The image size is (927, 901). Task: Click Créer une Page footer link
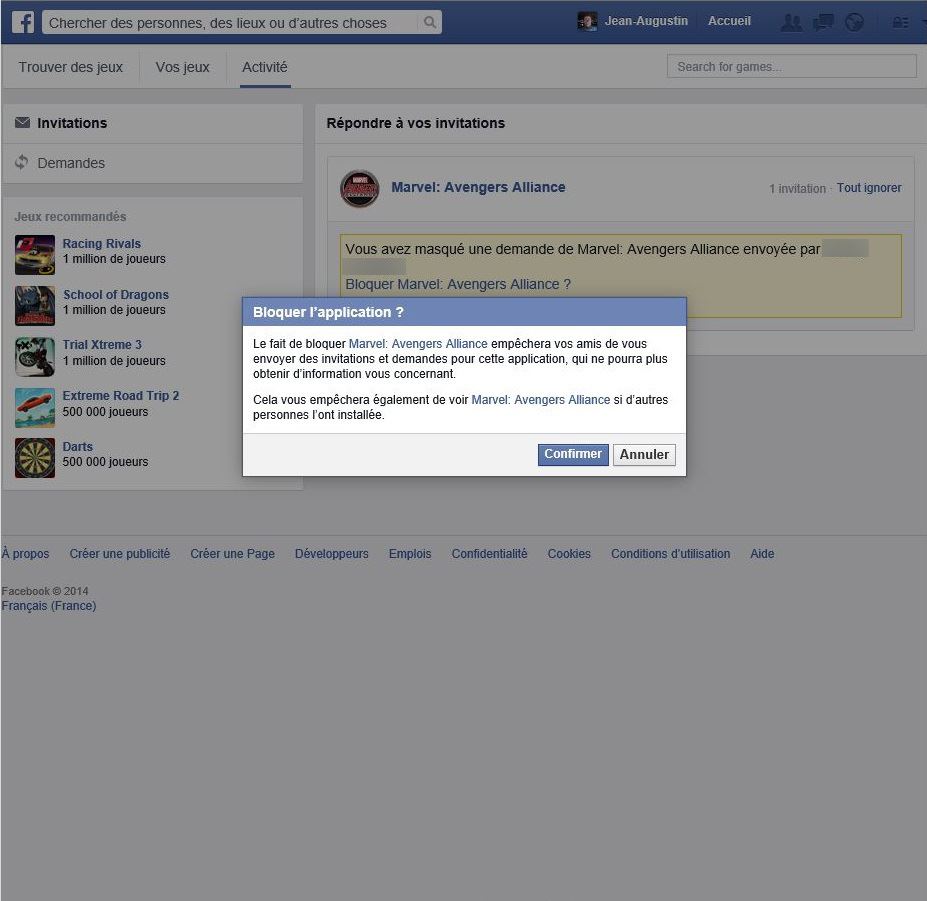(x=232, y=554)
